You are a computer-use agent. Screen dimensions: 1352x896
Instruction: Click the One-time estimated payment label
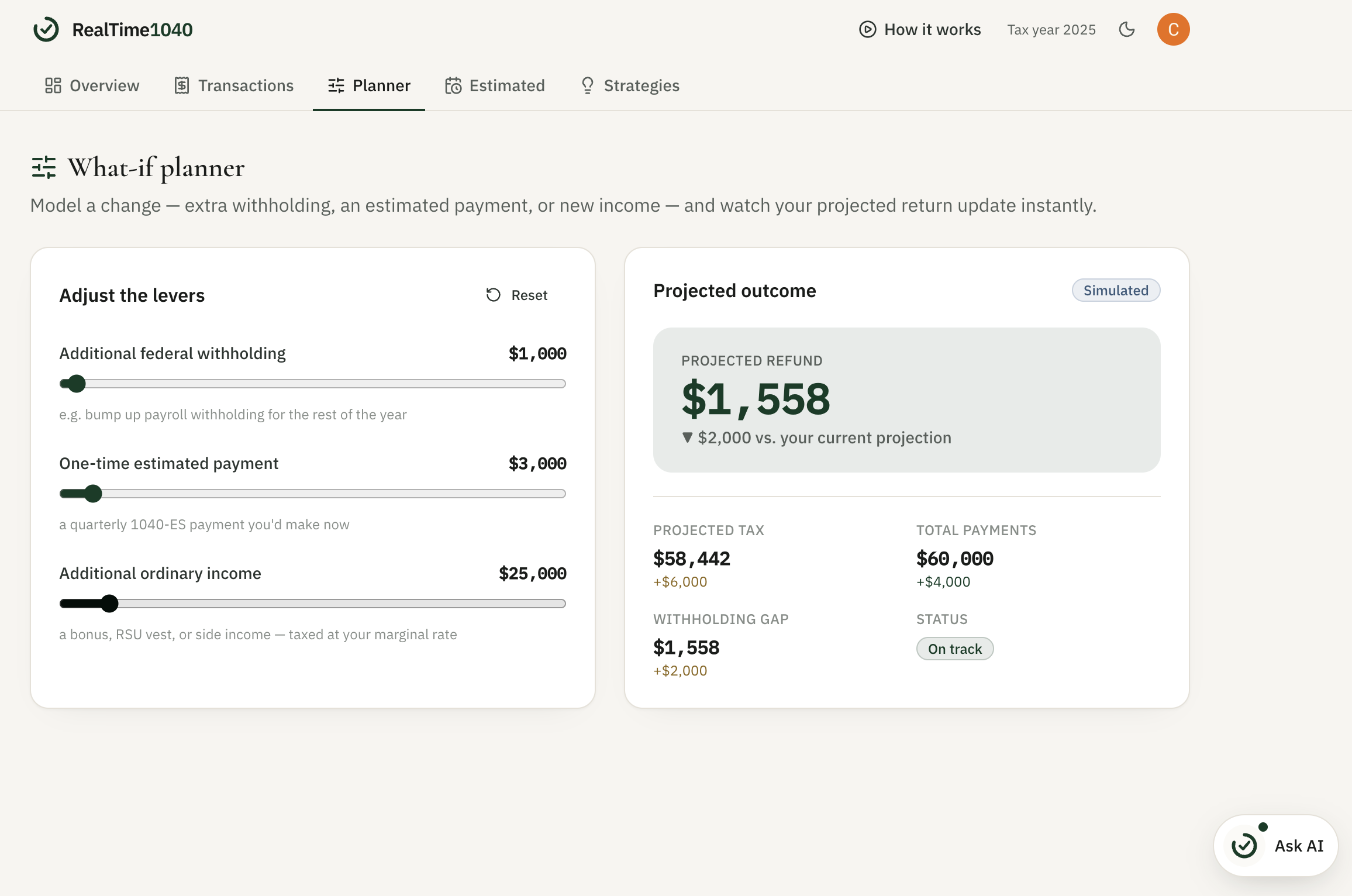[x=169, y=463]
